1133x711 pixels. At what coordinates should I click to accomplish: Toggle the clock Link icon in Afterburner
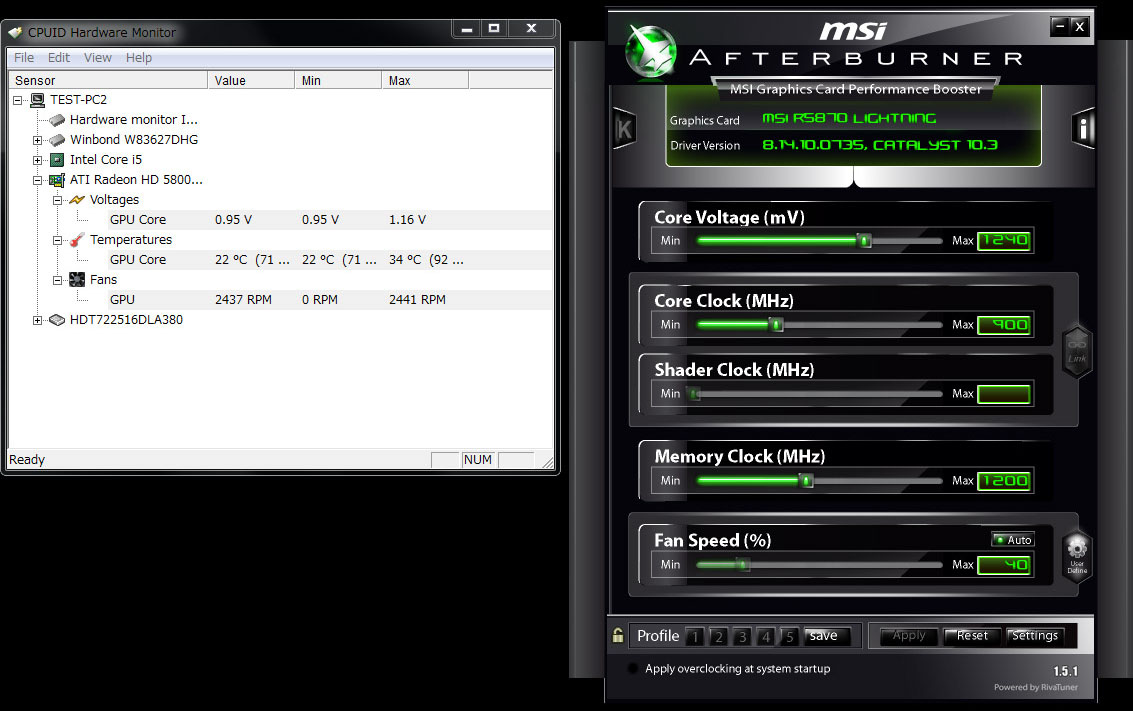1077,351
